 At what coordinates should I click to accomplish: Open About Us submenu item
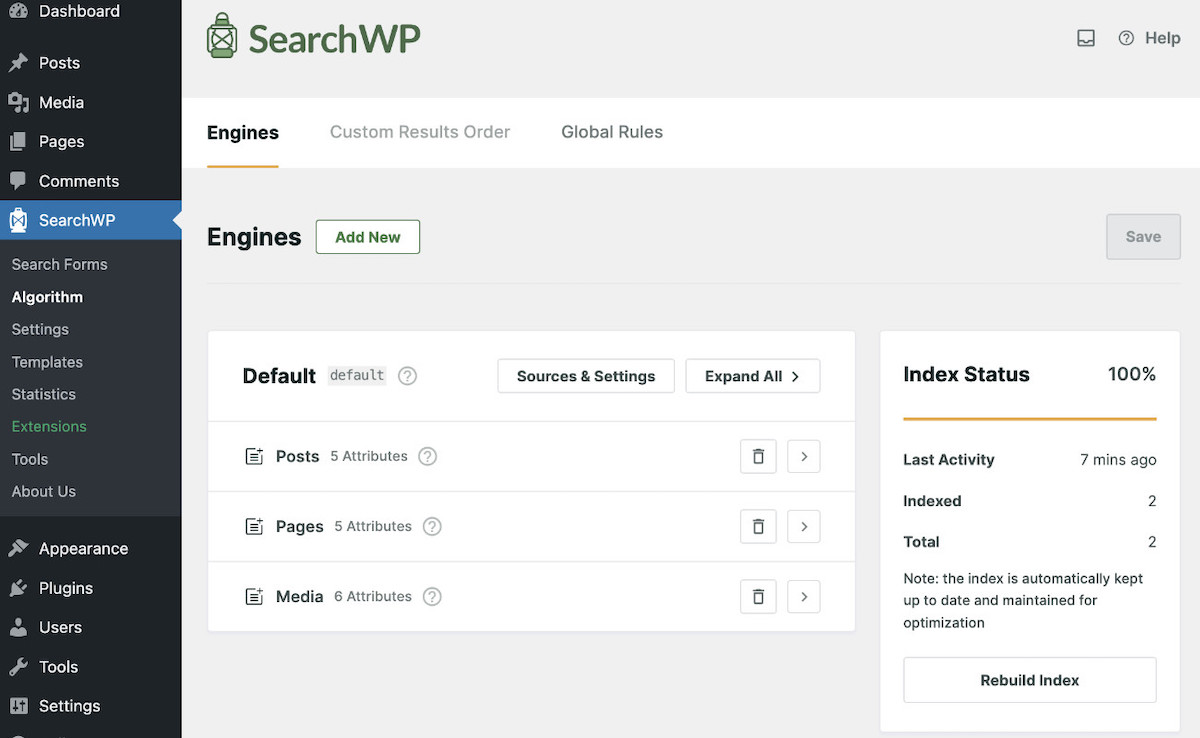[x=44, y=491]
